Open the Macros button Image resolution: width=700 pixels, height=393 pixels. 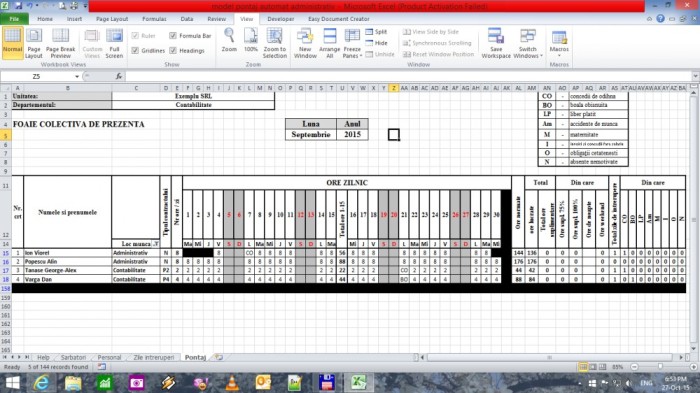click(x=559, y=42)
